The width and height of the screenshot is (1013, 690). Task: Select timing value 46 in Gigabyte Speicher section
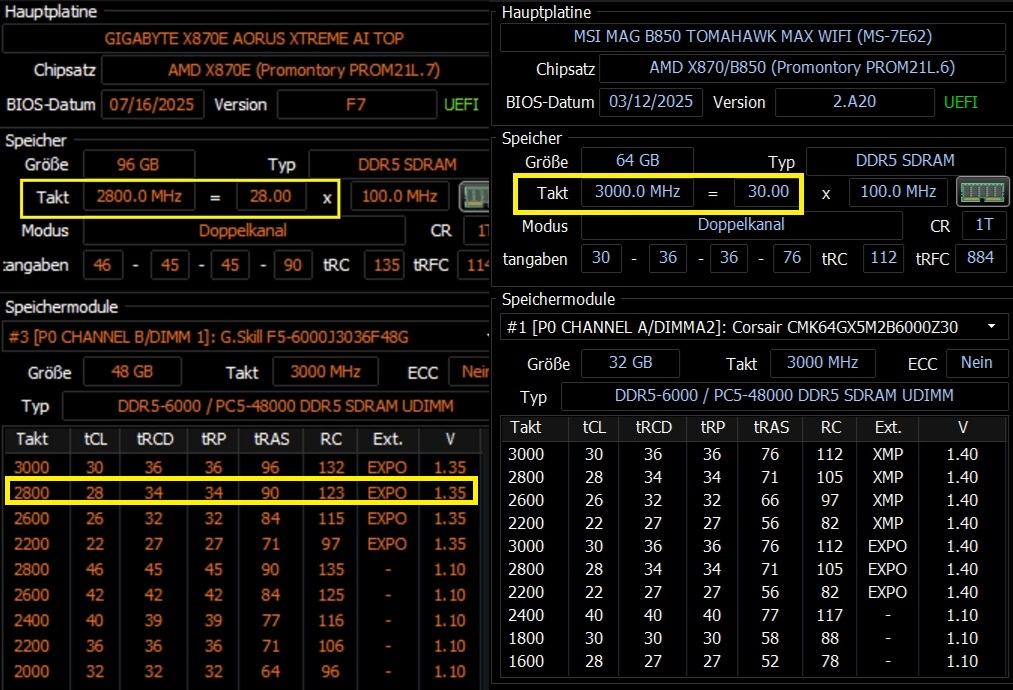(x=103, y=265)
